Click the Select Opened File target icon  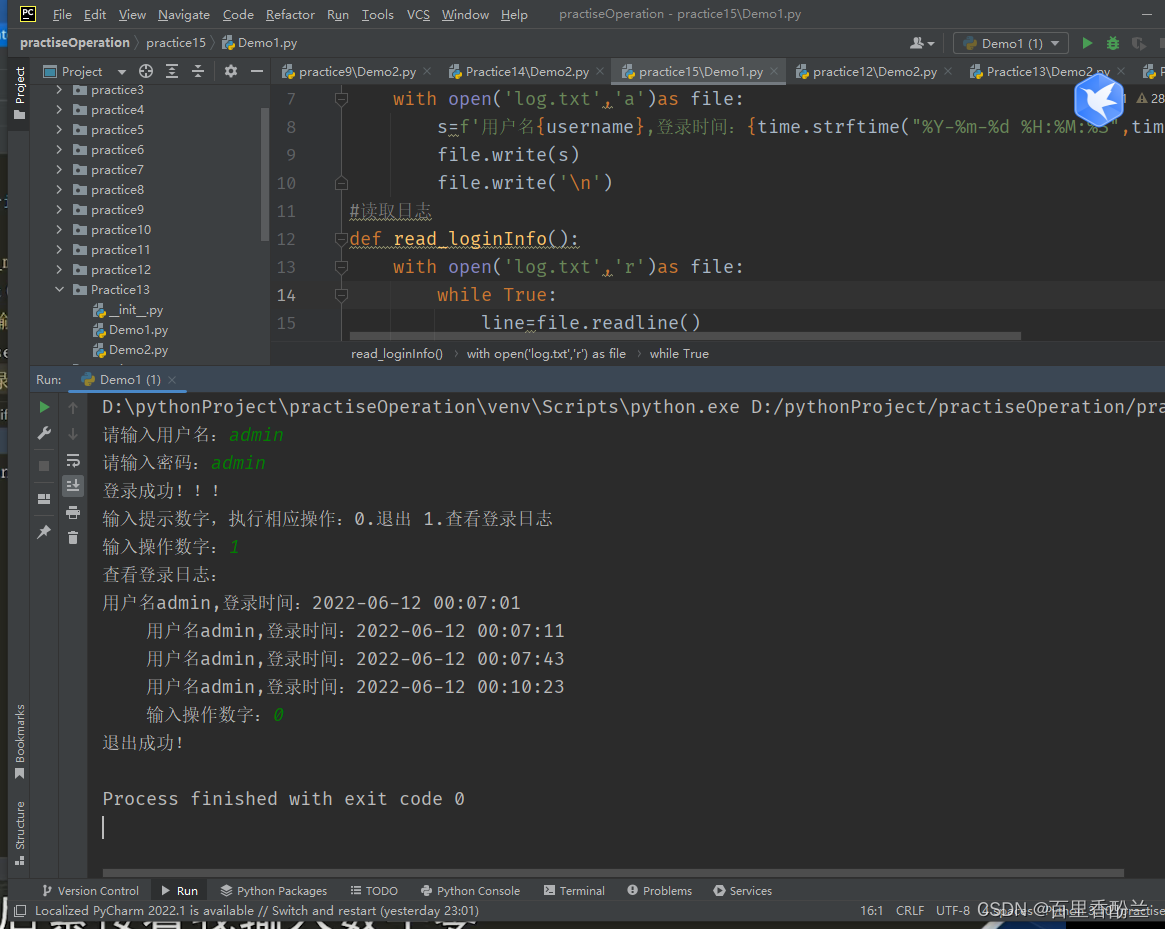(146, 71)
